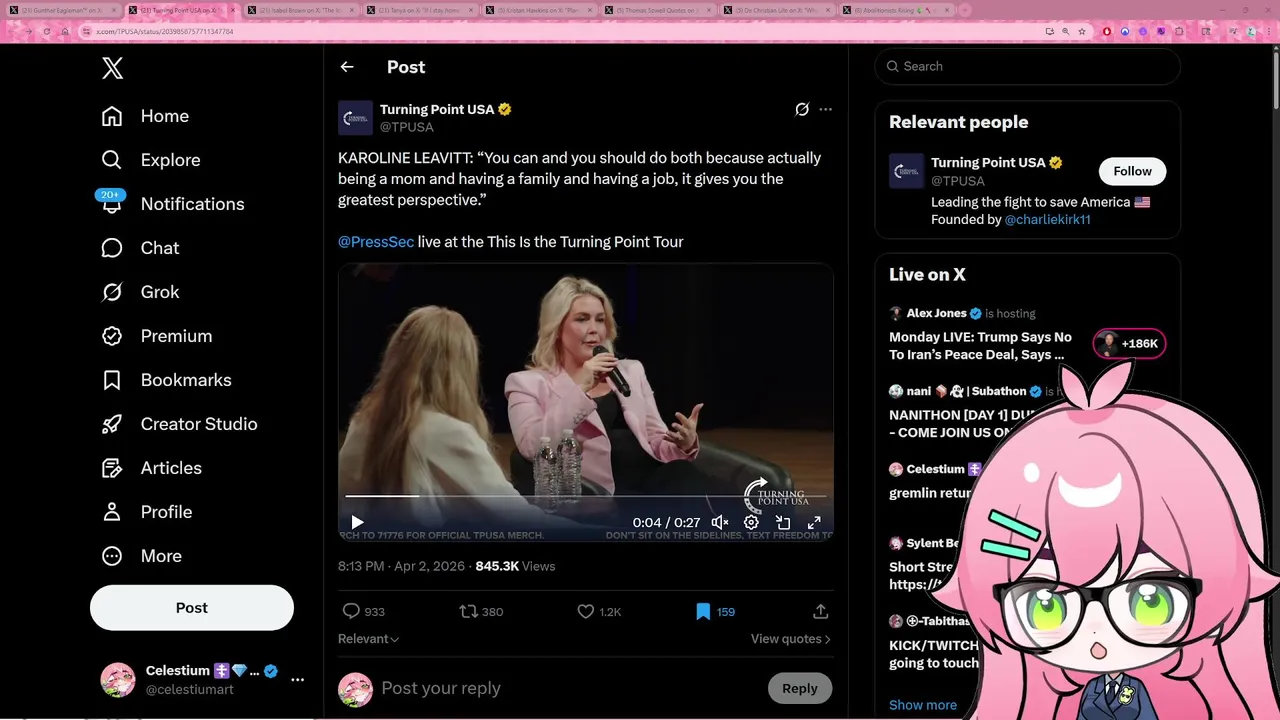The height and width of the screenshot is (720, 1280).
Task: Seek on the video progress bar
Action: tap(586, 496)
